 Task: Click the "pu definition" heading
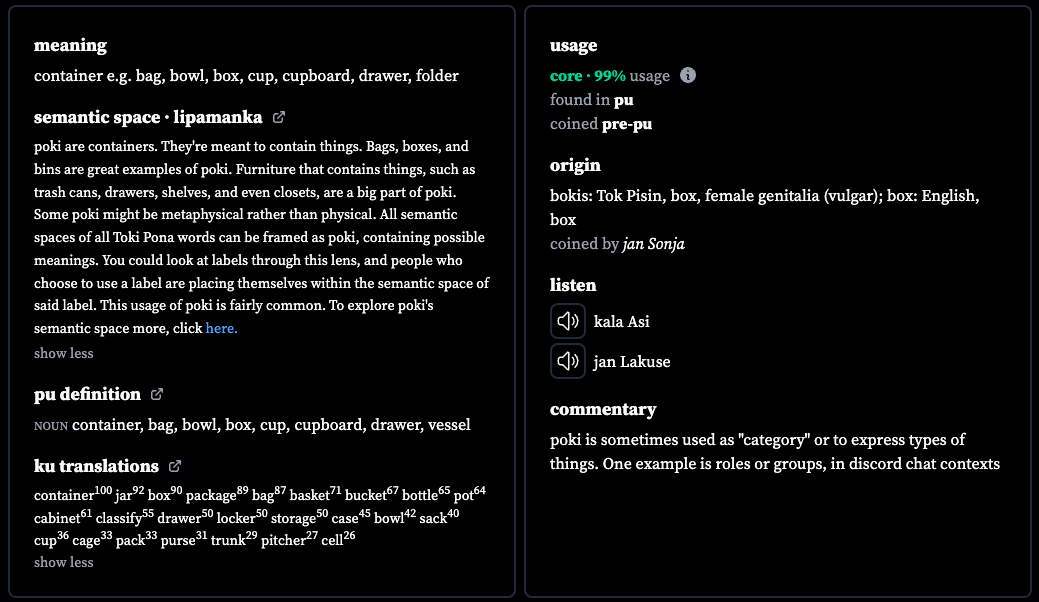(87, 394)
